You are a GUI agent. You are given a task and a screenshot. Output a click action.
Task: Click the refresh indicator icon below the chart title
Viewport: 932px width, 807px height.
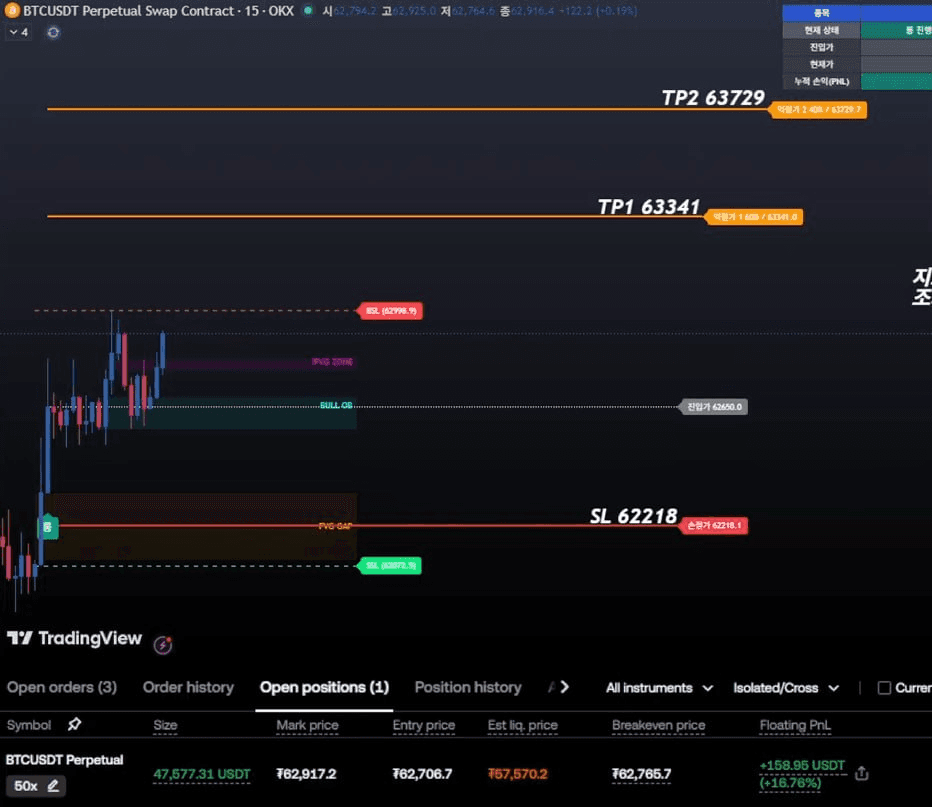tap(53, 32)
